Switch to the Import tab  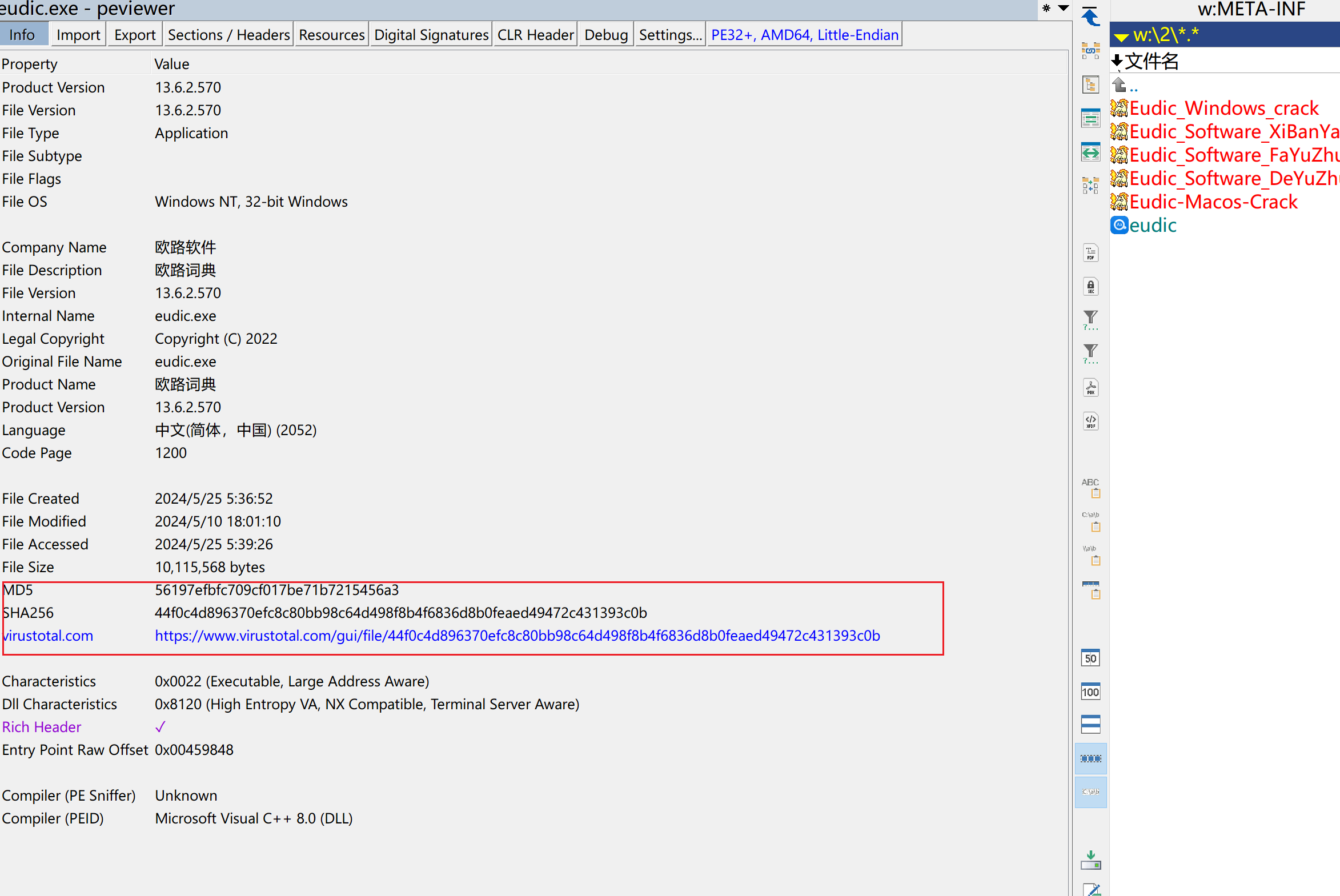coord(78,35)
